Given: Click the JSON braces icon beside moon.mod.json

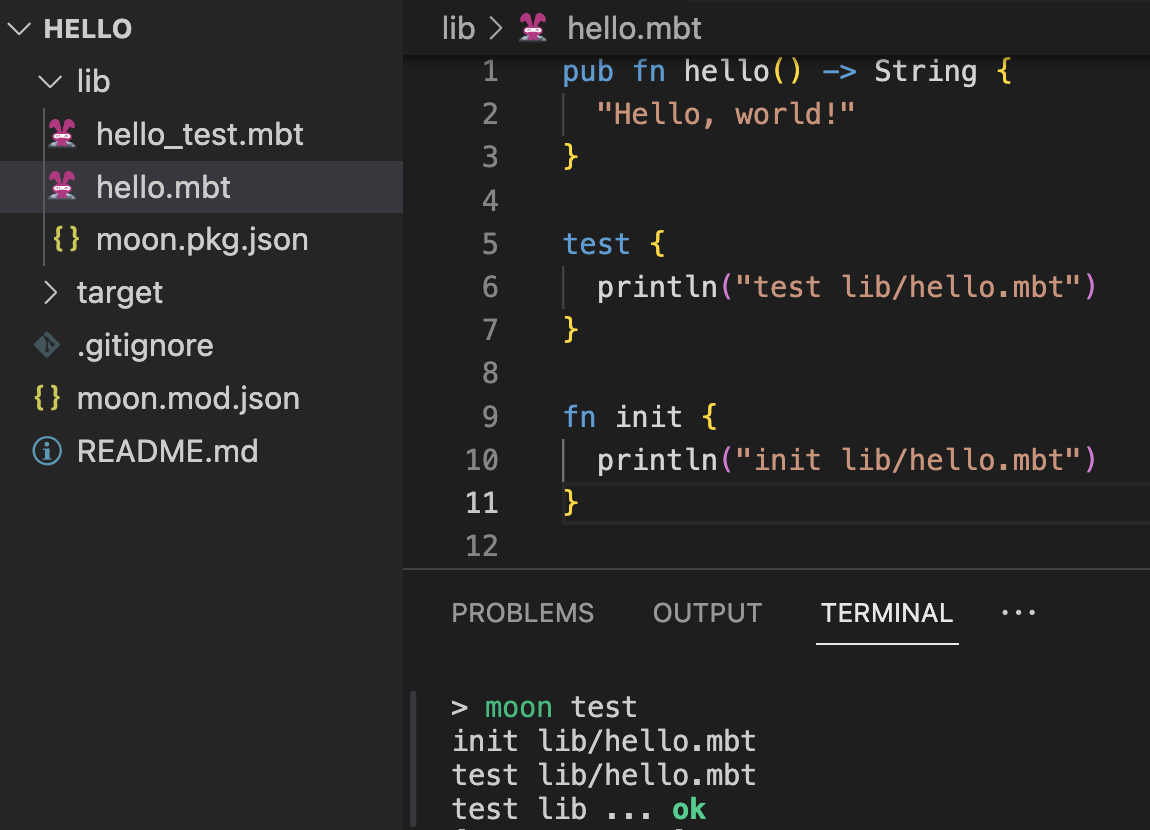Looking at the screenshot, I should 47,399.
